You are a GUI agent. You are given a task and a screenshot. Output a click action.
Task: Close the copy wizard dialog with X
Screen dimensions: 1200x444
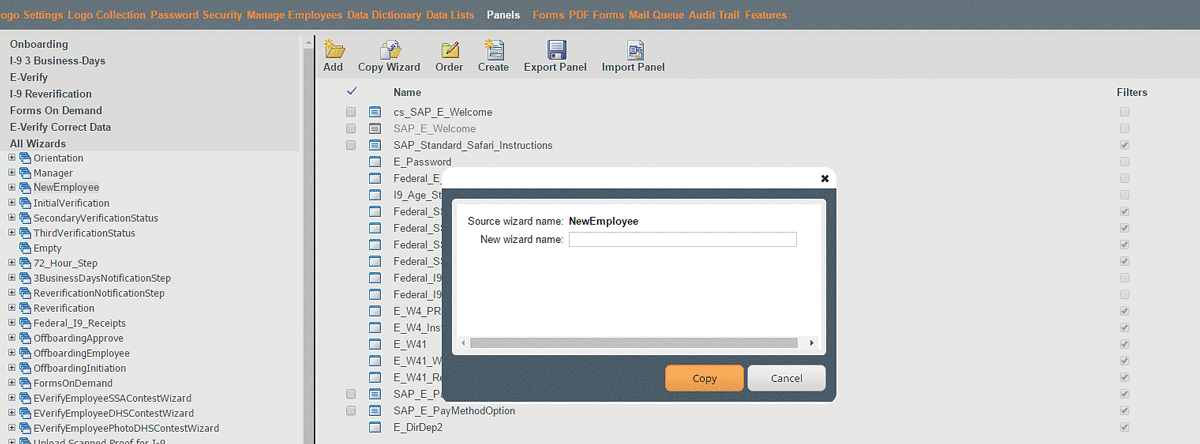pos(824,179)
